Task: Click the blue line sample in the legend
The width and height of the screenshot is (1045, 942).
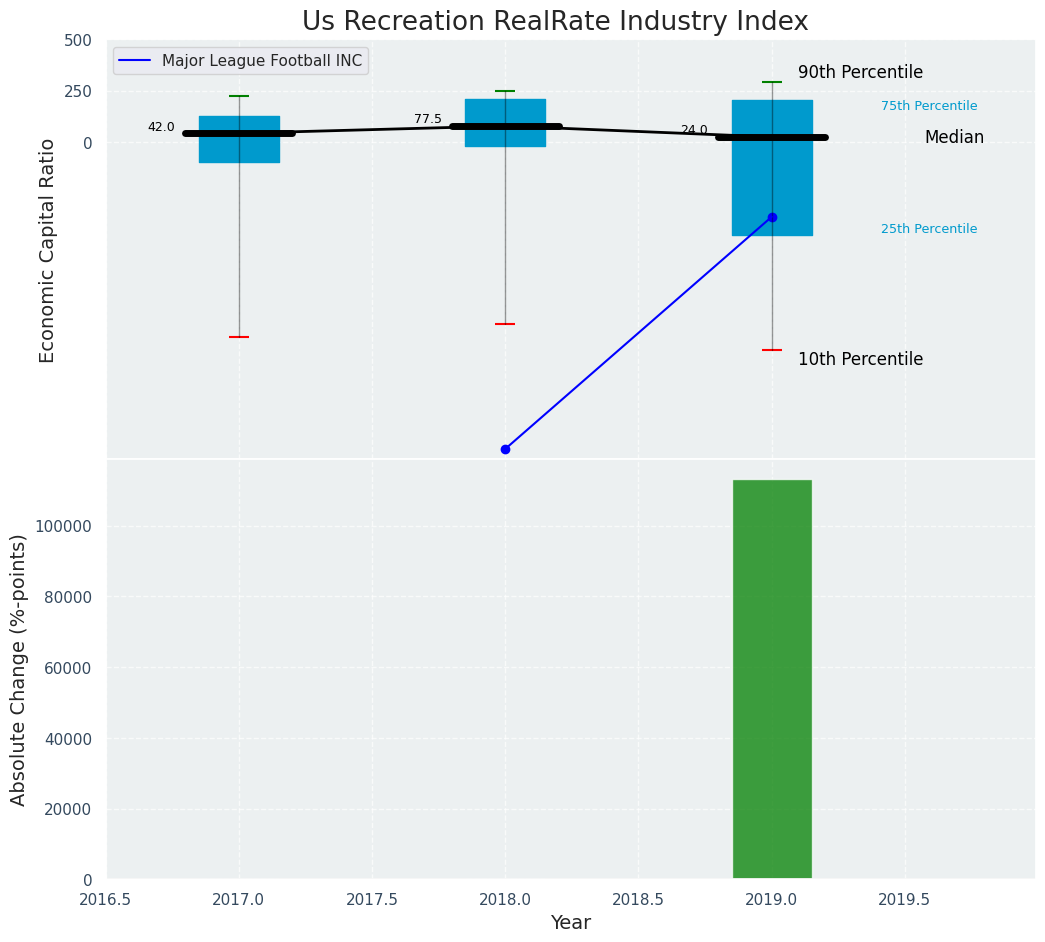Action: coord(134,61)
